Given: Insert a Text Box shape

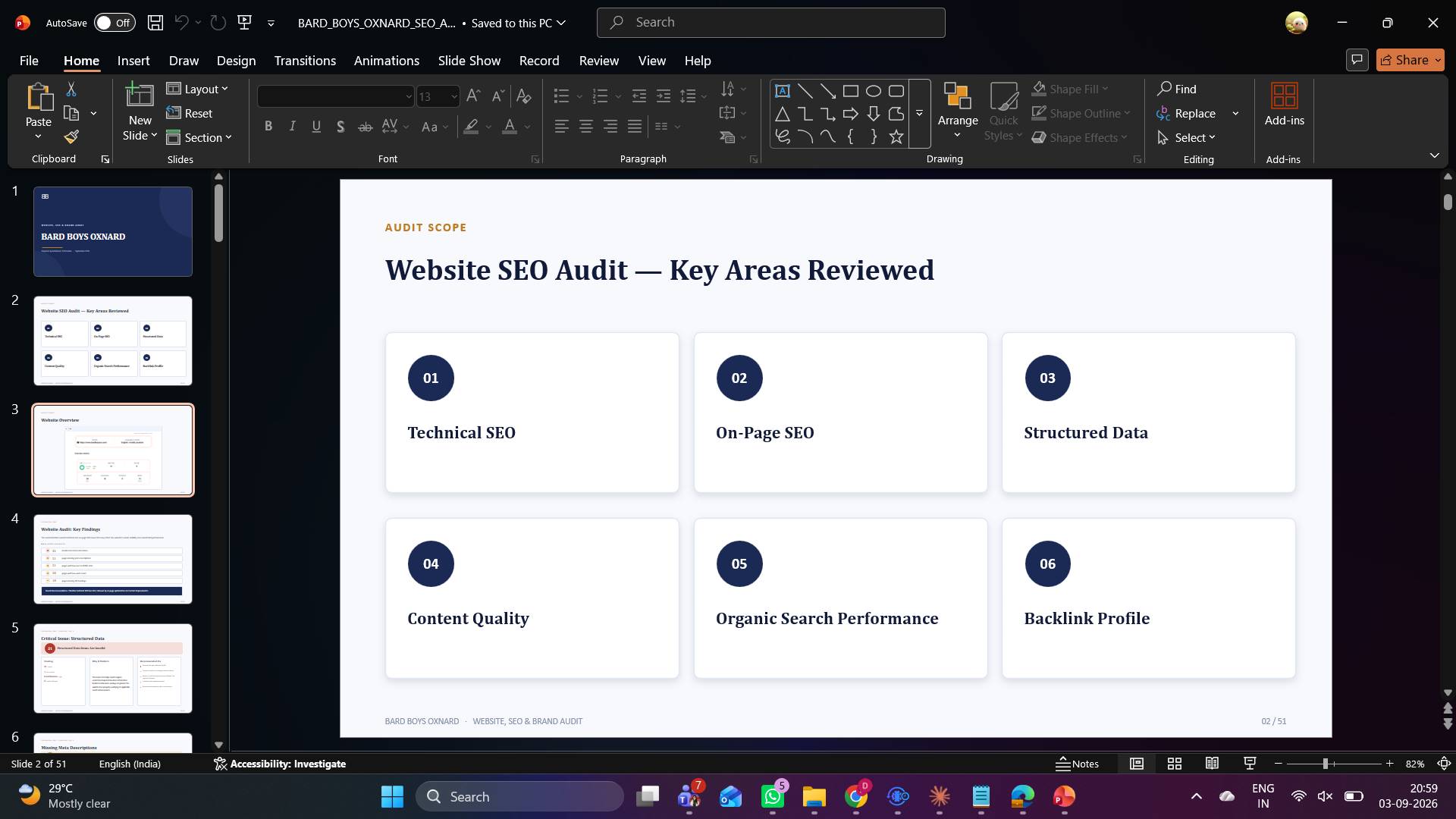Looking at the screenshot, I should point(783,91).
